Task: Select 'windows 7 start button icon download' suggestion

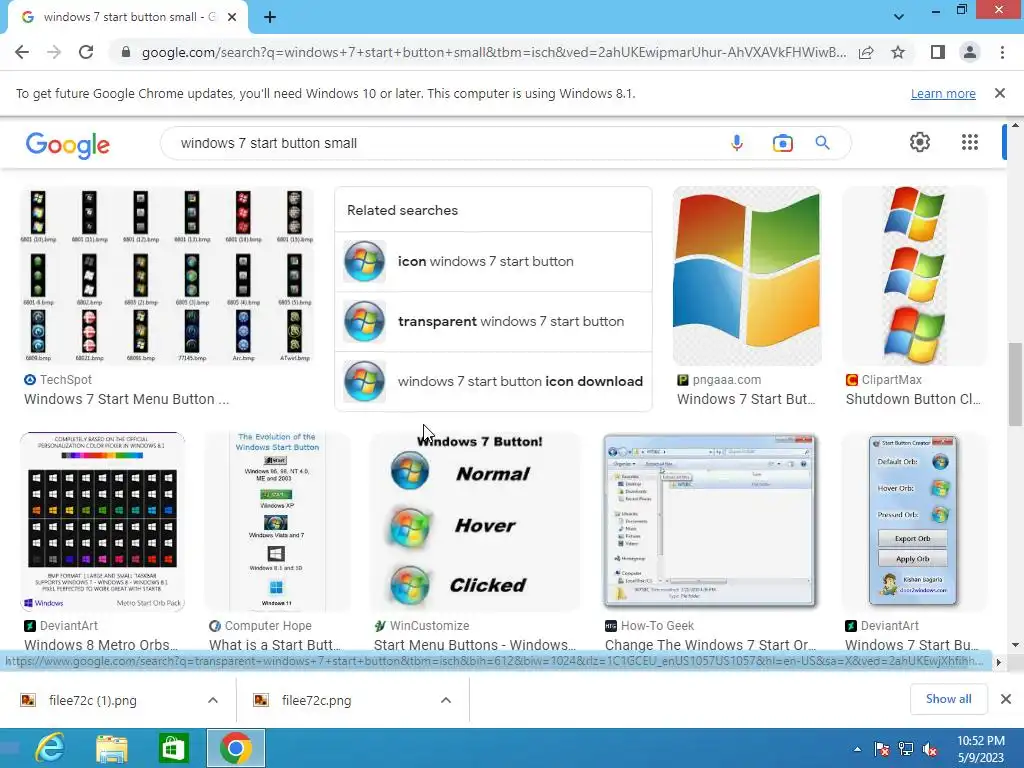Action: (493, 381)
